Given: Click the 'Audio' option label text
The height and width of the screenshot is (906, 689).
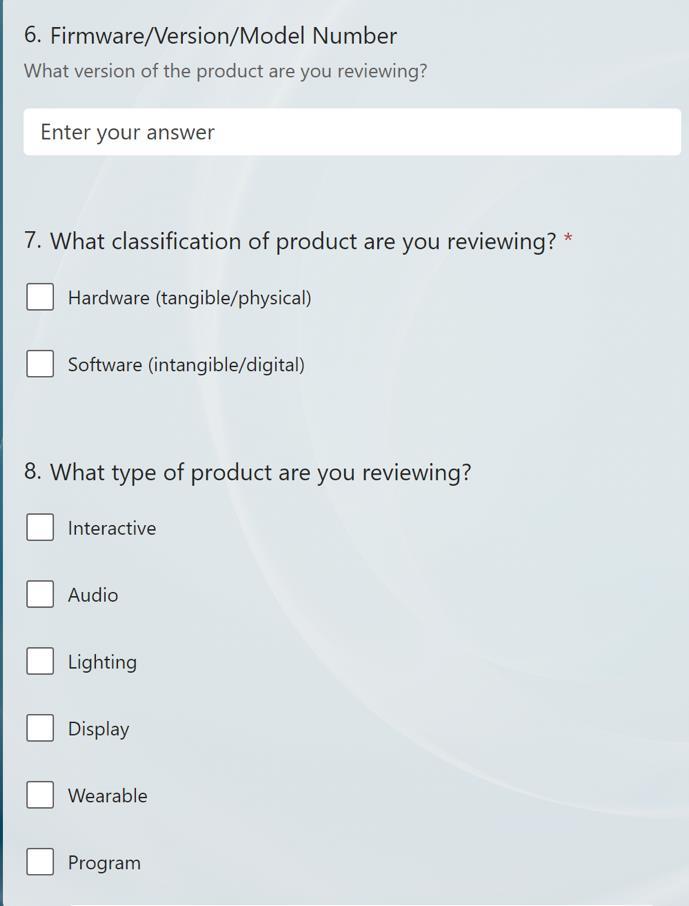Looking at the screenshot, I should point(93,595).
